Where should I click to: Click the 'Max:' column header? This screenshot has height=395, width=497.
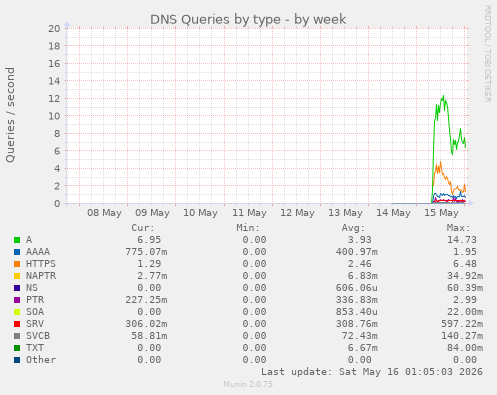tap(459, 228)
